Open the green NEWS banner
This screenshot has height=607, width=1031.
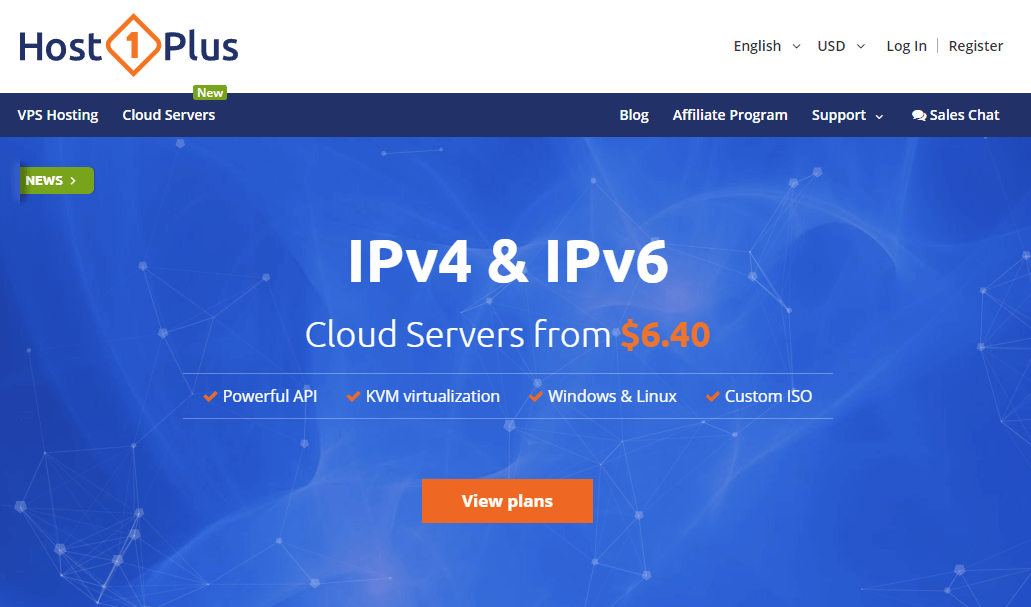57,181
